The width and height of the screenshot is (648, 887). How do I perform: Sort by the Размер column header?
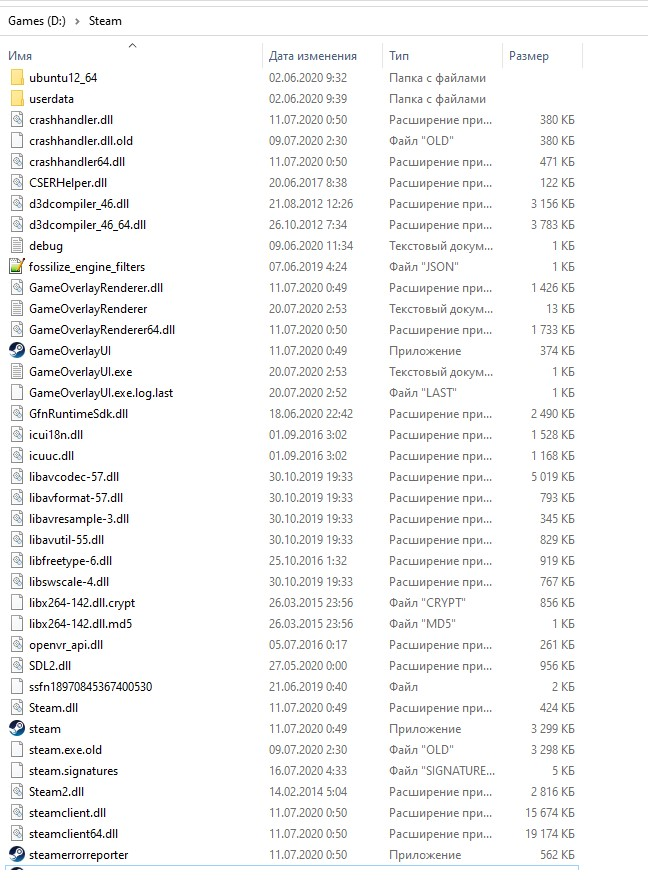pos(529,56)
